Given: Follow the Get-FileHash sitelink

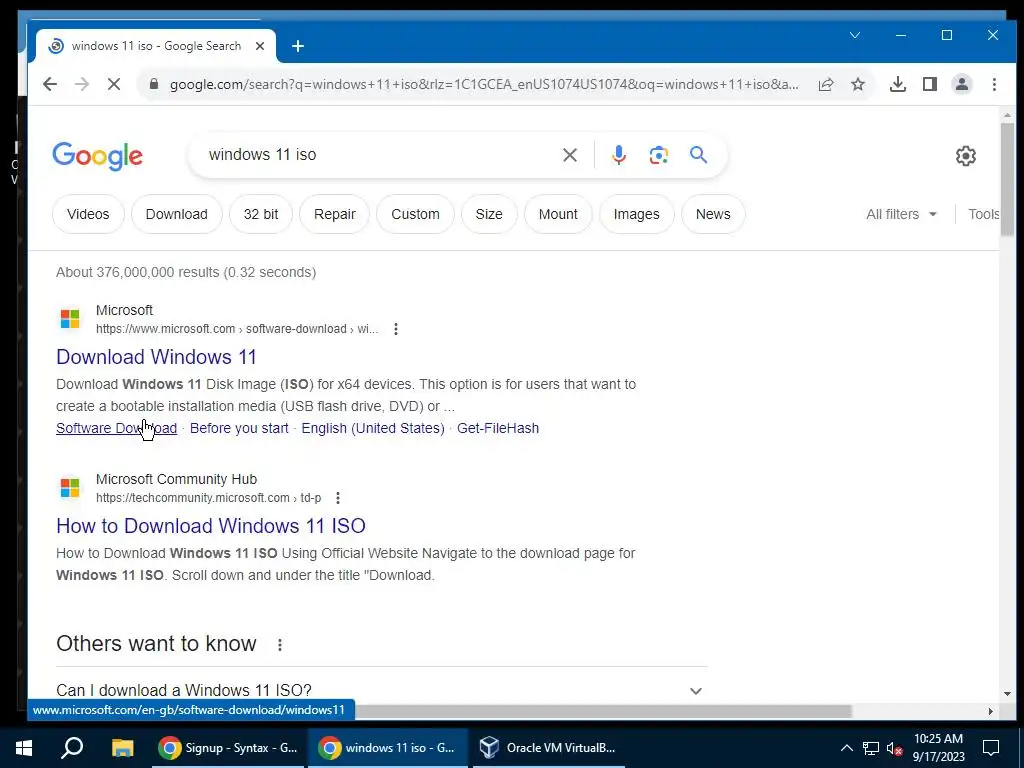Looking at the screenshot, I should (x=498, y=428).
